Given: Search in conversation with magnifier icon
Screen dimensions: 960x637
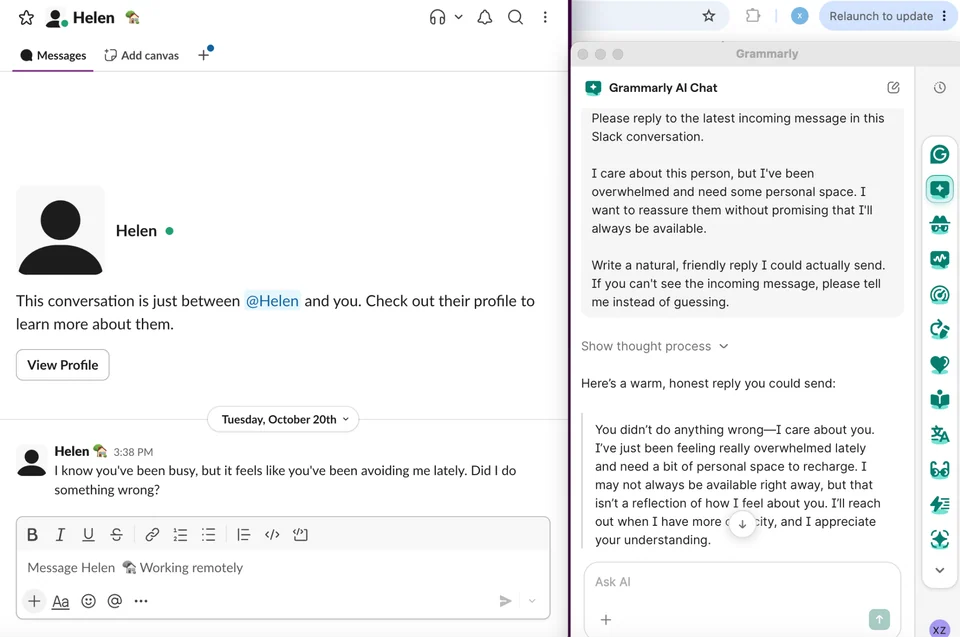Looking at the screenshot, I should tap(516, 17).
